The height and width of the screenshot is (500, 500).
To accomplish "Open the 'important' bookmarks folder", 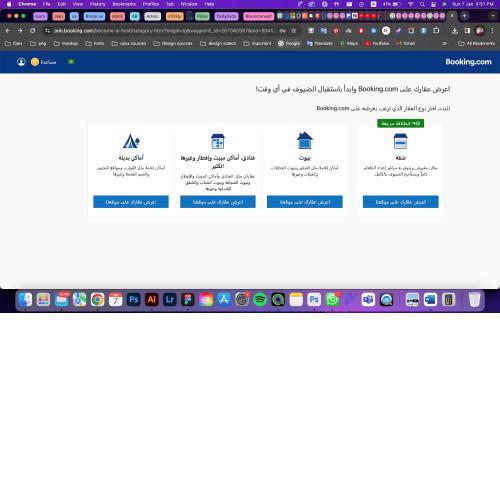I will click(257, 43).
